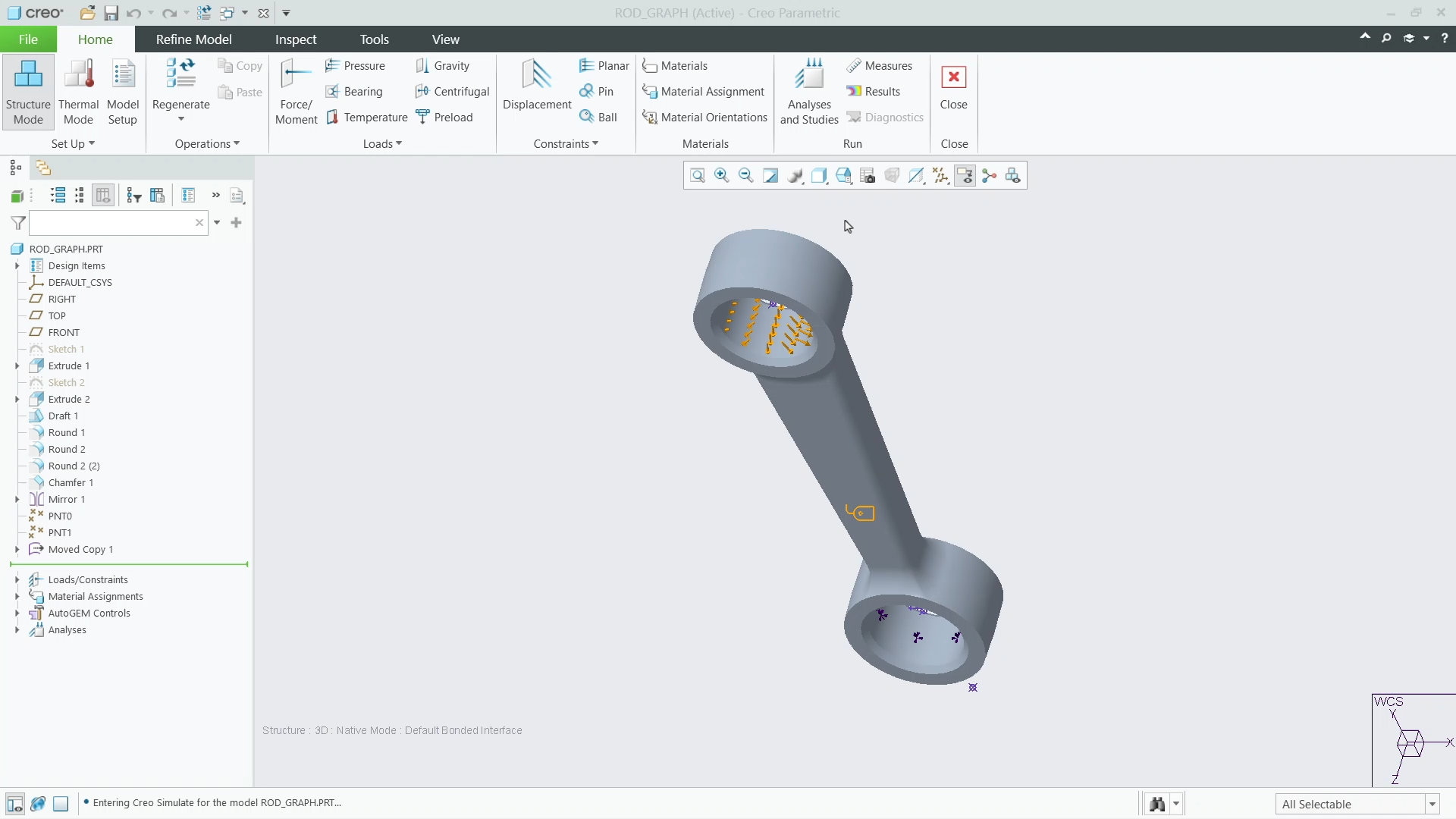The width and height of the screenshot is (1456, 819).
Task: Click Material Orientations
Action: tap(704, 118)
